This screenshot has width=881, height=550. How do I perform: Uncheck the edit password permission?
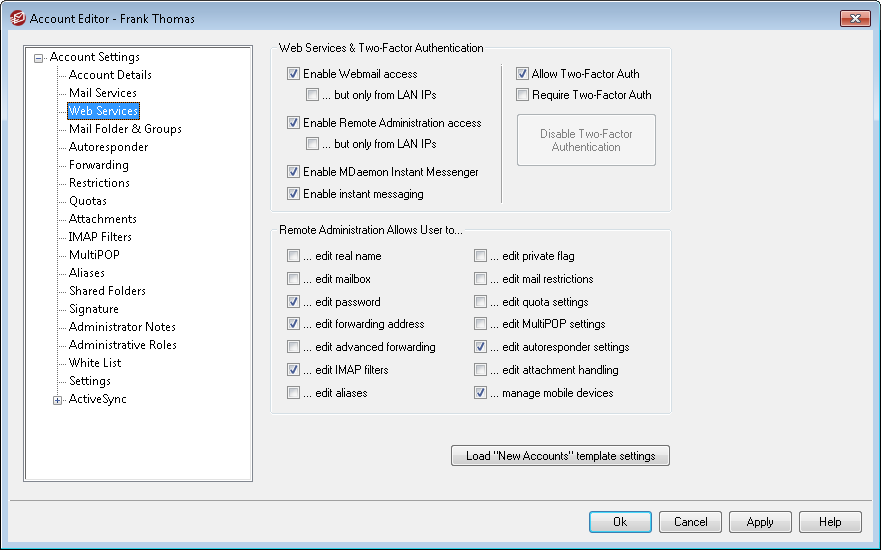[x=293, y=302]
